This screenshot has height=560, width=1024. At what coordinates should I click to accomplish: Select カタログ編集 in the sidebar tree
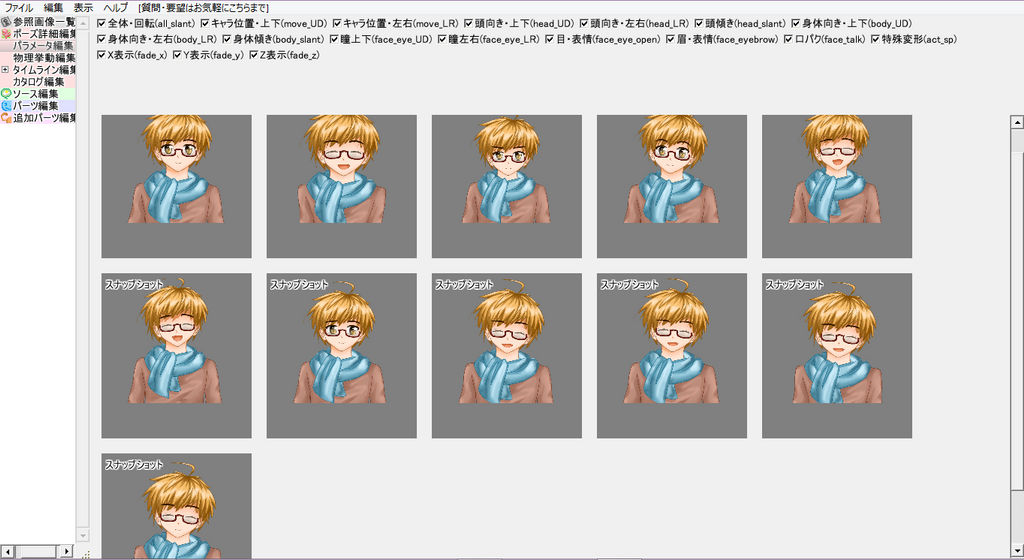(x=39, y=82)
